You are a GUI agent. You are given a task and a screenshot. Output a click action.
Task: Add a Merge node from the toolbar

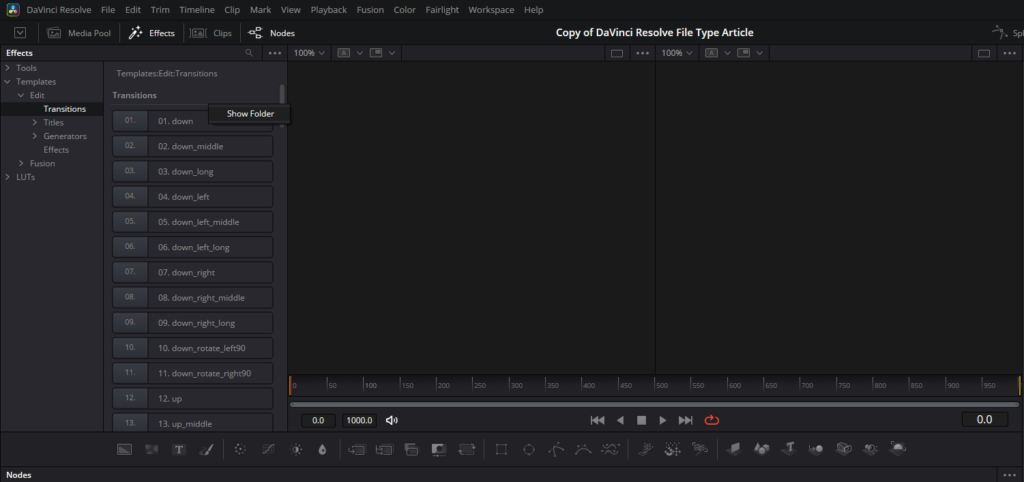357,449
